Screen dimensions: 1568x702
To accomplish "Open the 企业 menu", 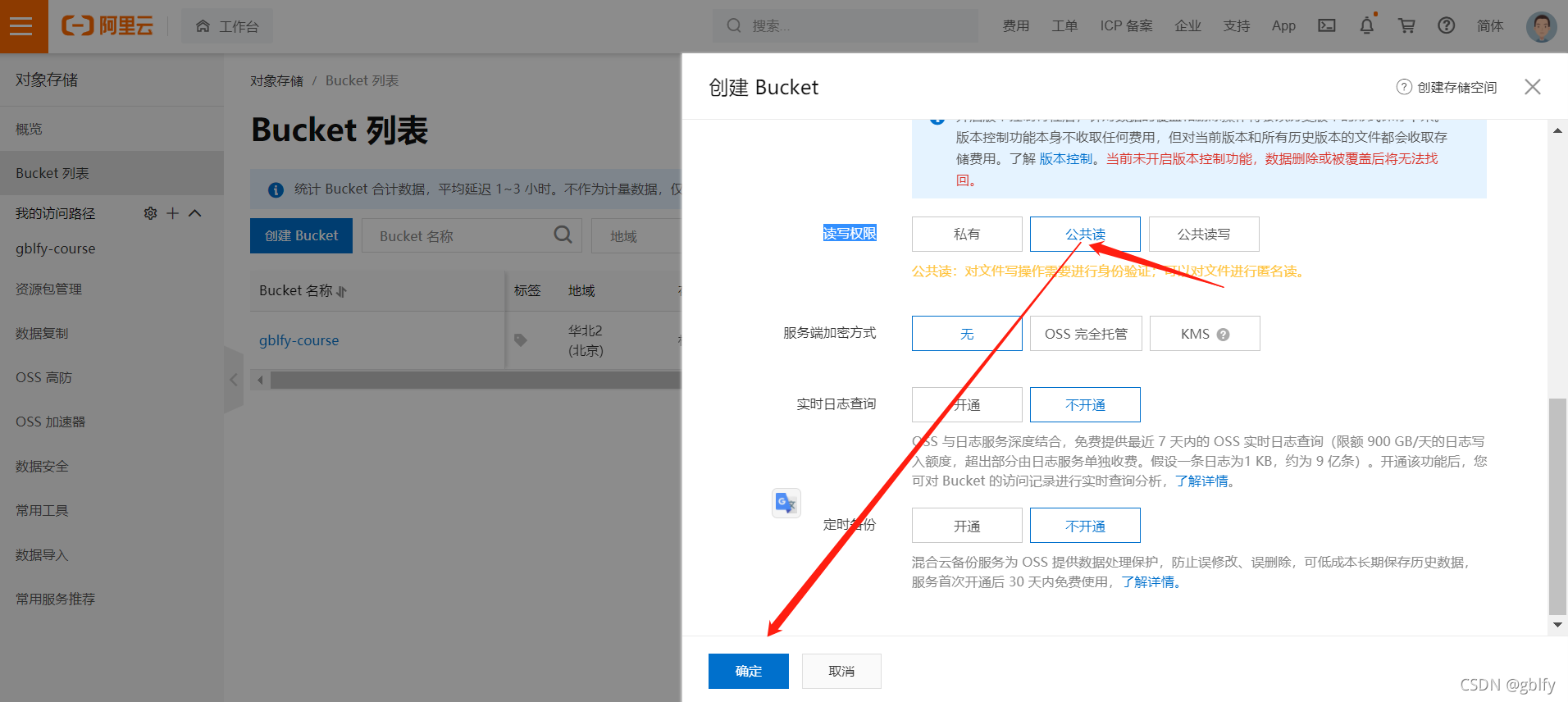I will (1187, 26).
